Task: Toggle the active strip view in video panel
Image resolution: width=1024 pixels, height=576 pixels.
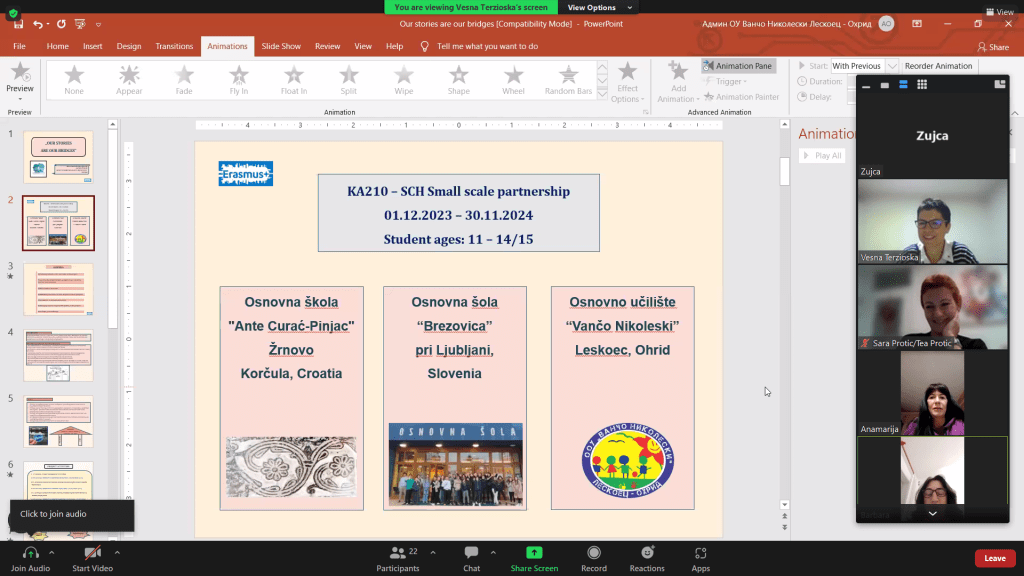Action: pos(904,85)
